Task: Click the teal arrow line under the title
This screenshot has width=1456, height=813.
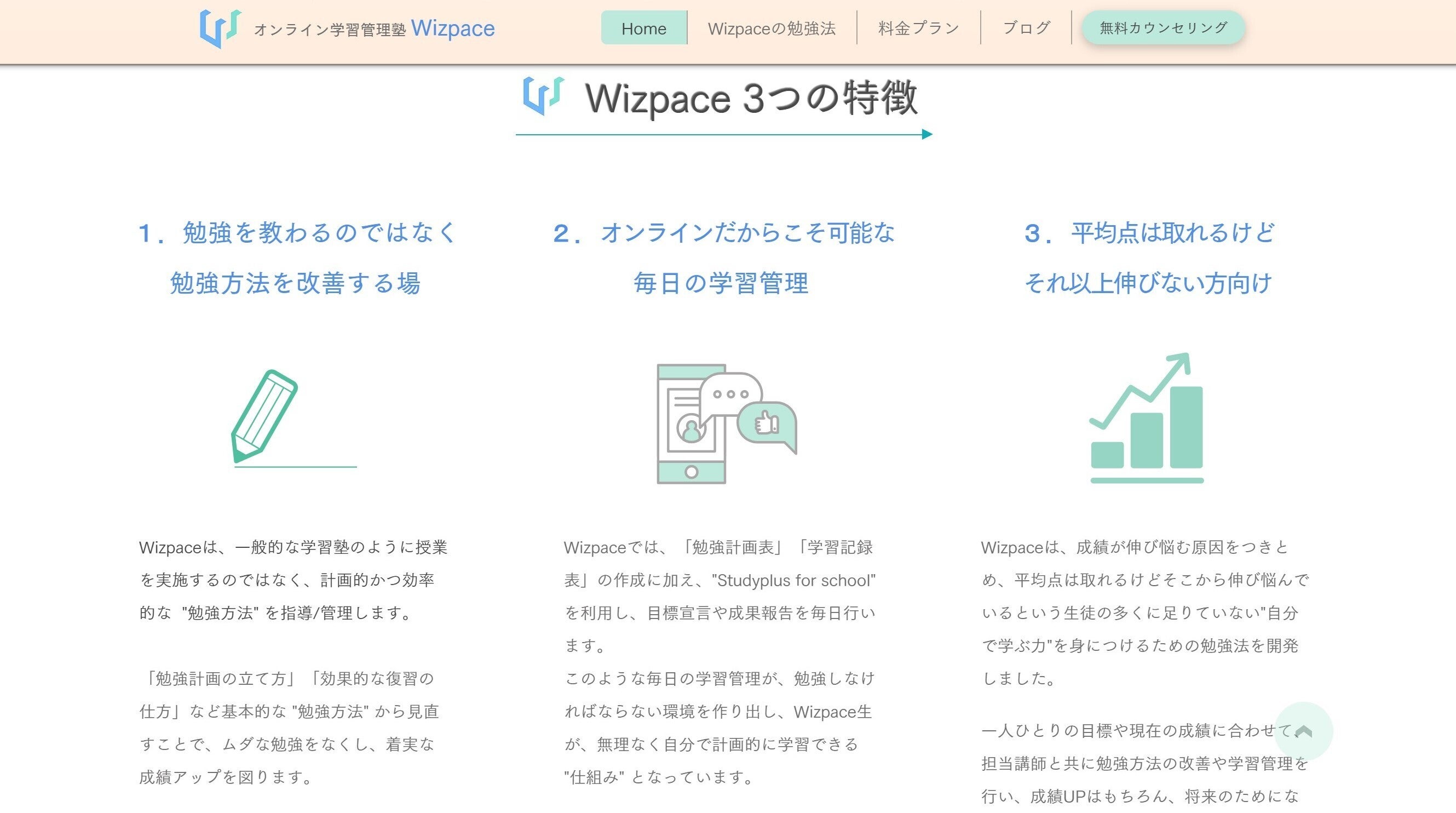Action: click(x=723, y=135)
